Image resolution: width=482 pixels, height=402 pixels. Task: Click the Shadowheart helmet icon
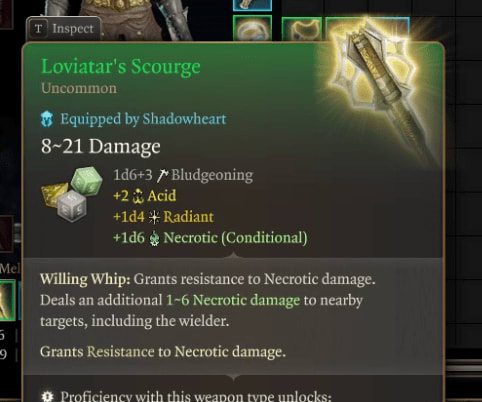coord(47,119)
